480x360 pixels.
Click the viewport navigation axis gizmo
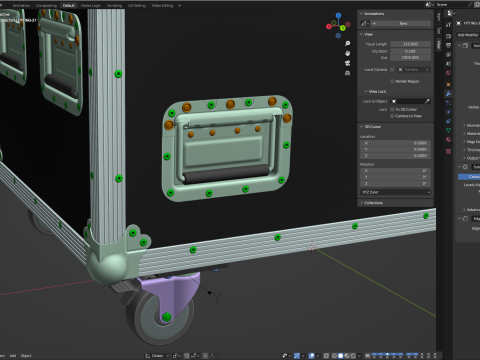coord(338,25)
